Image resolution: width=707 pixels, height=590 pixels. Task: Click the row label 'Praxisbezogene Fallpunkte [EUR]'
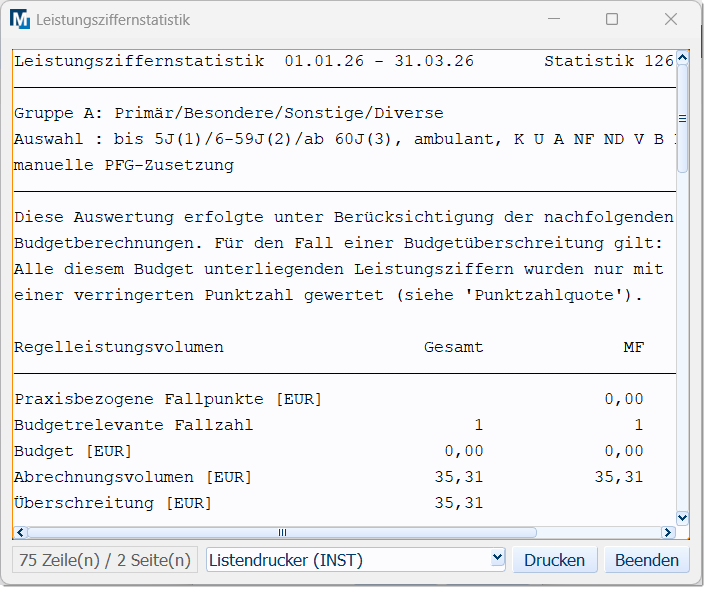[169, 401]
